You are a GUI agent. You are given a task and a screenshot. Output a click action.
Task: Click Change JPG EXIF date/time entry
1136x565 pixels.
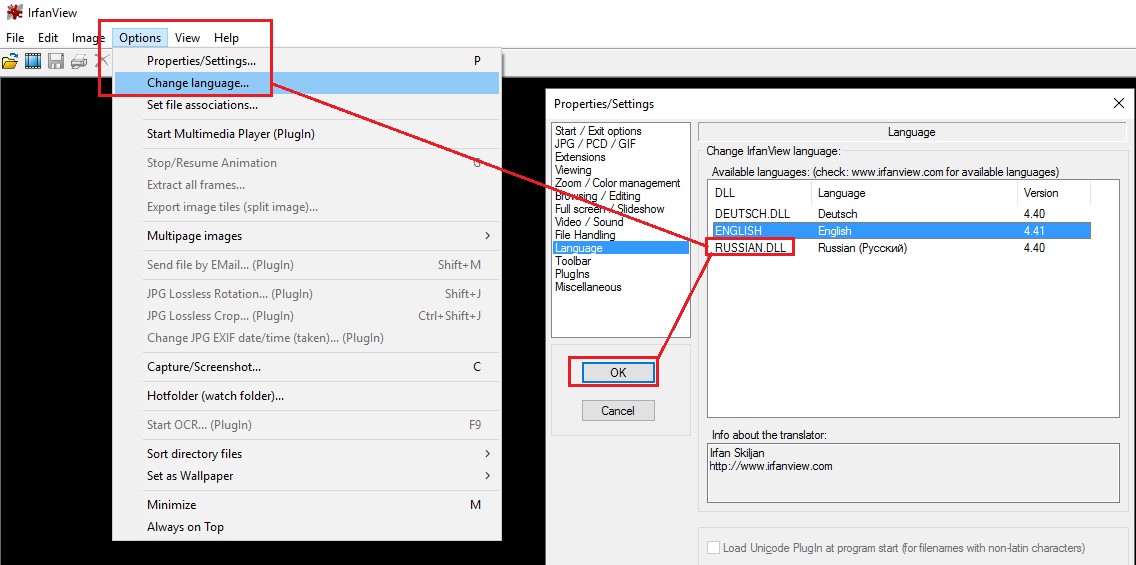[x=306, y=338]
